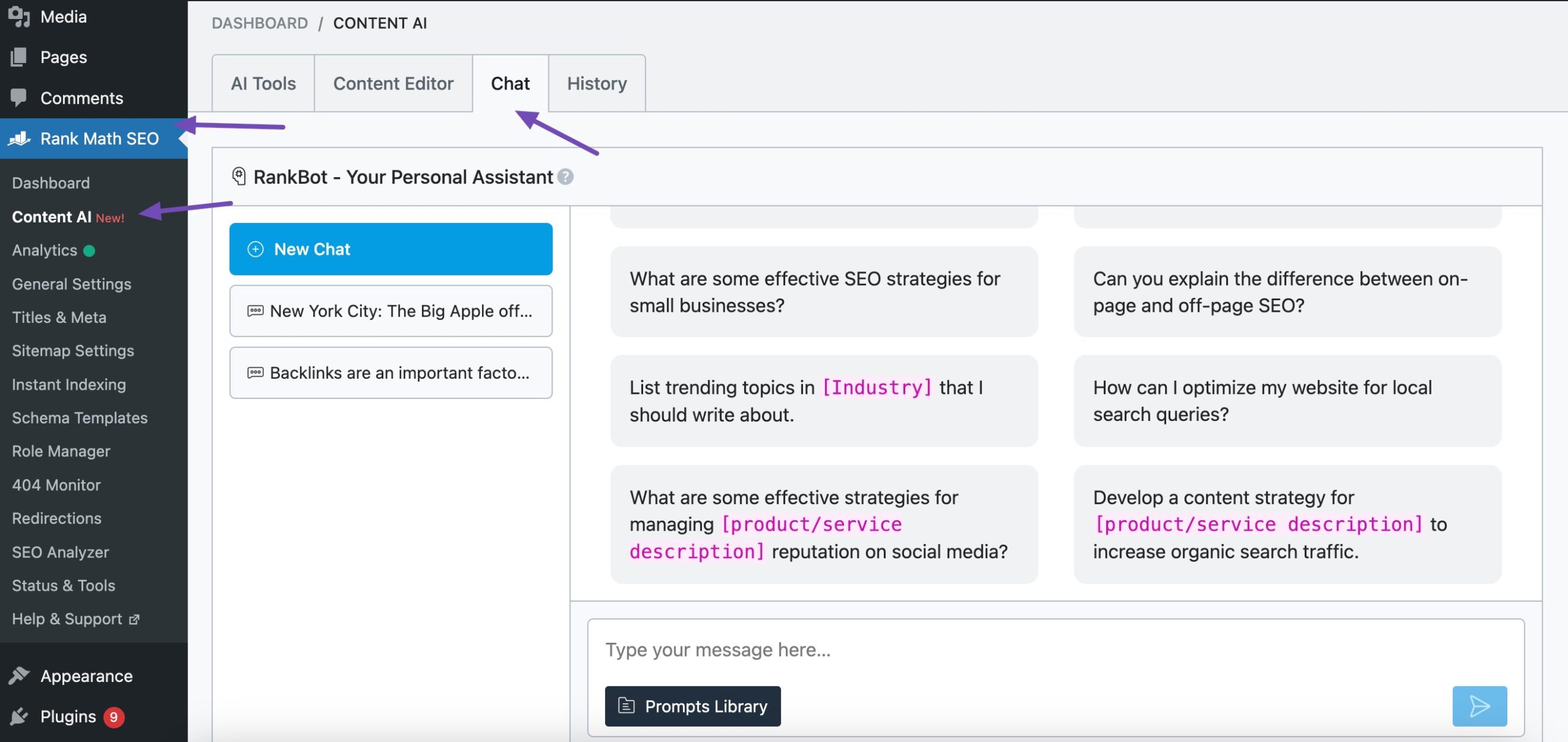Click the Appearance paintbrush icon
The width and height of the screenshot is (1568, 742).
pyautogui.click(x=19, y=676)
